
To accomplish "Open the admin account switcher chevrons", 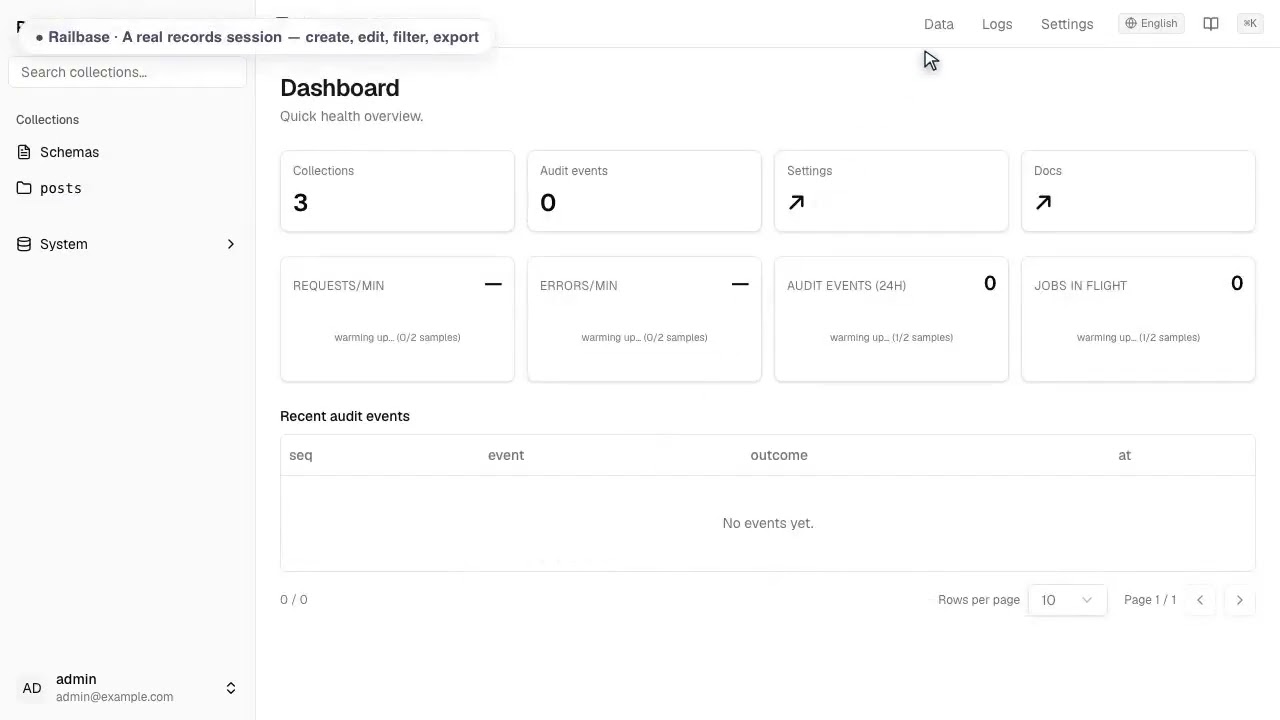I will (231, 688).
